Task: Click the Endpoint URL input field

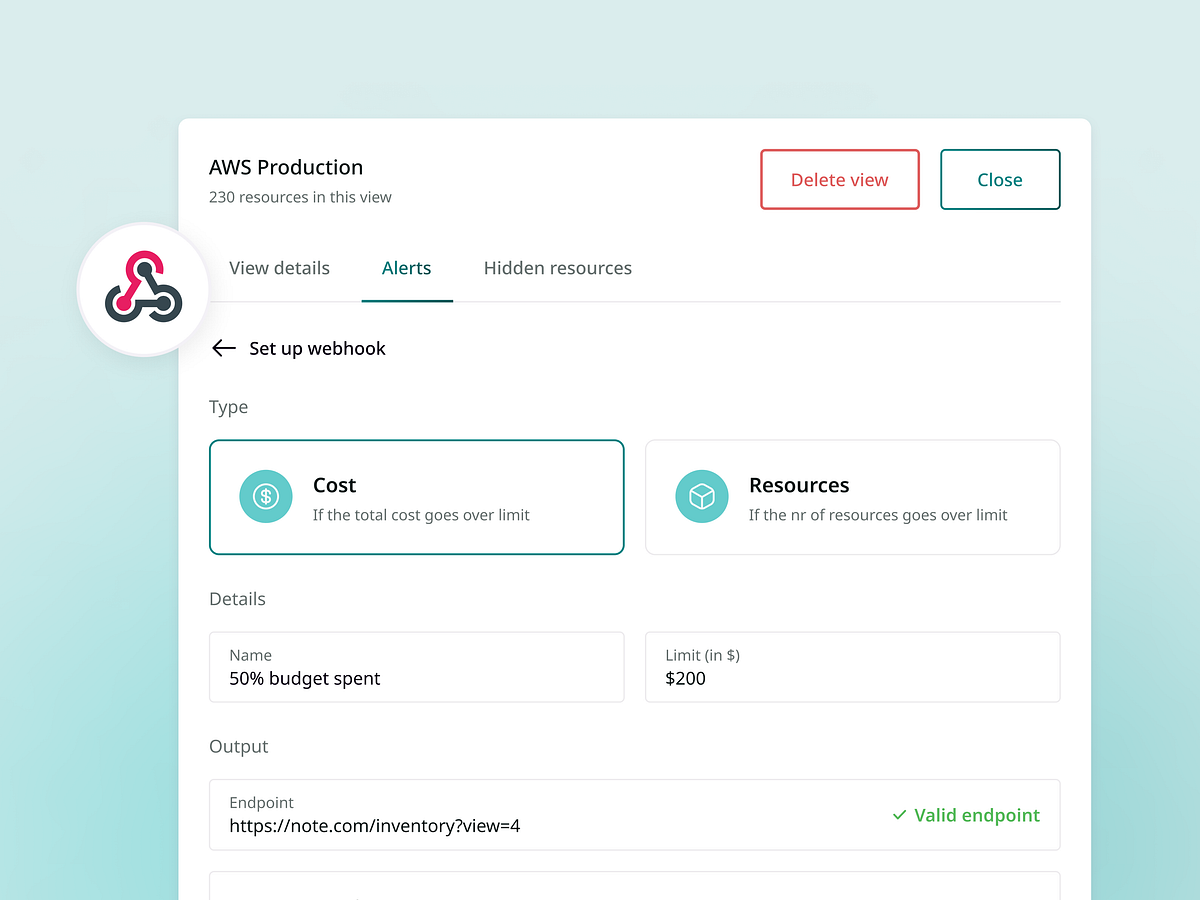Action: pos(500,815)
